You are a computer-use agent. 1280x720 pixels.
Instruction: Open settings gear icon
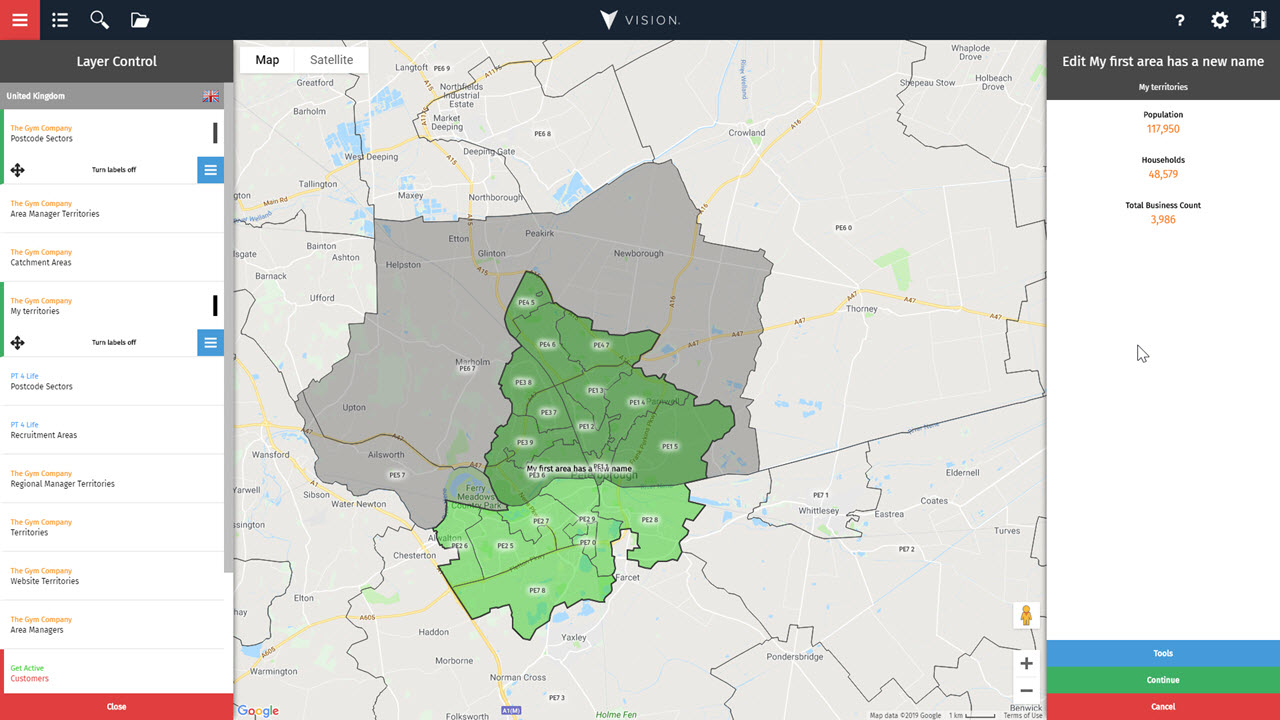coord(1219,20)
